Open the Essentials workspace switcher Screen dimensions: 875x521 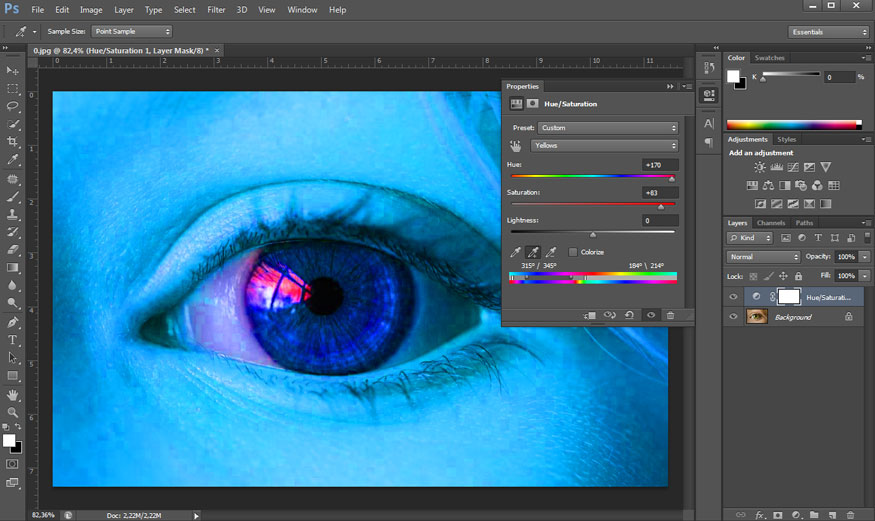[x=829, y=32]
